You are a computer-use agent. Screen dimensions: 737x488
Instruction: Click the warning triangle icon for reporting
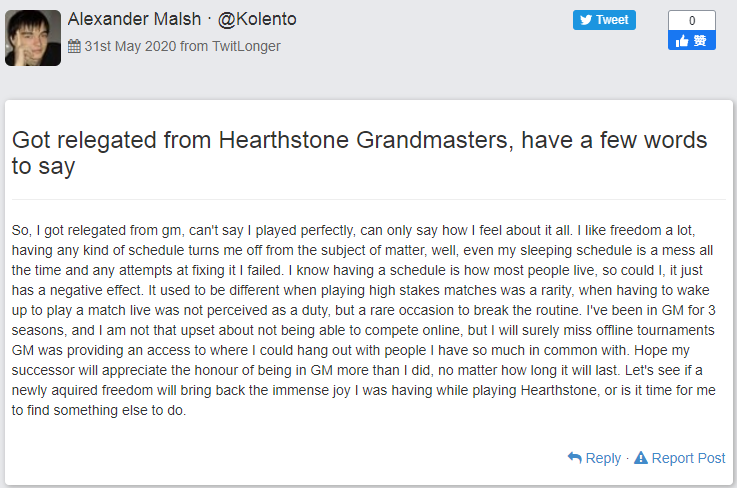pos(641,458)
